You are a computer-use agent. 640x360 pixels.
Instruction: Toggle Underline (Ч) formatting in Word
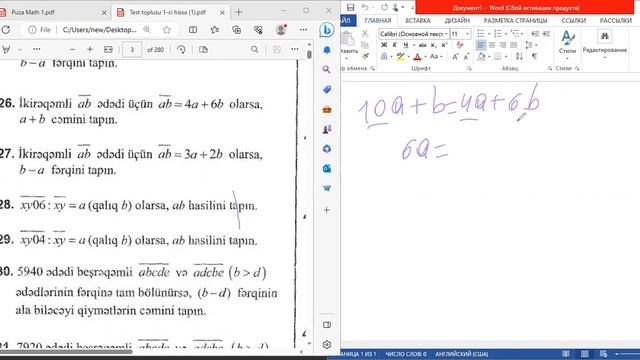click(x=405, y=45)
